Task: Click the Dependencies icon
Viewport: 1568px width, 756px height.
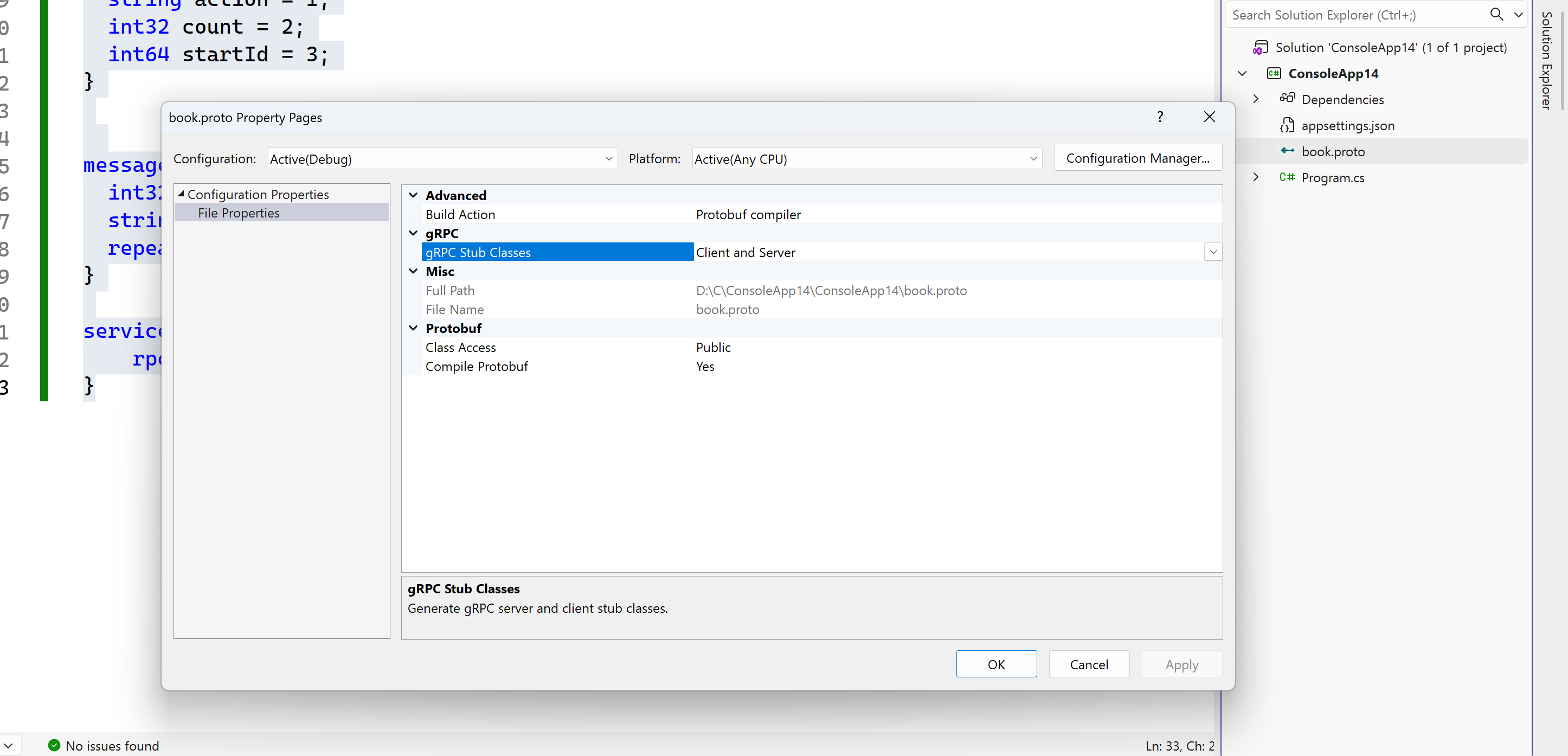Action: tap(1287, 98)
